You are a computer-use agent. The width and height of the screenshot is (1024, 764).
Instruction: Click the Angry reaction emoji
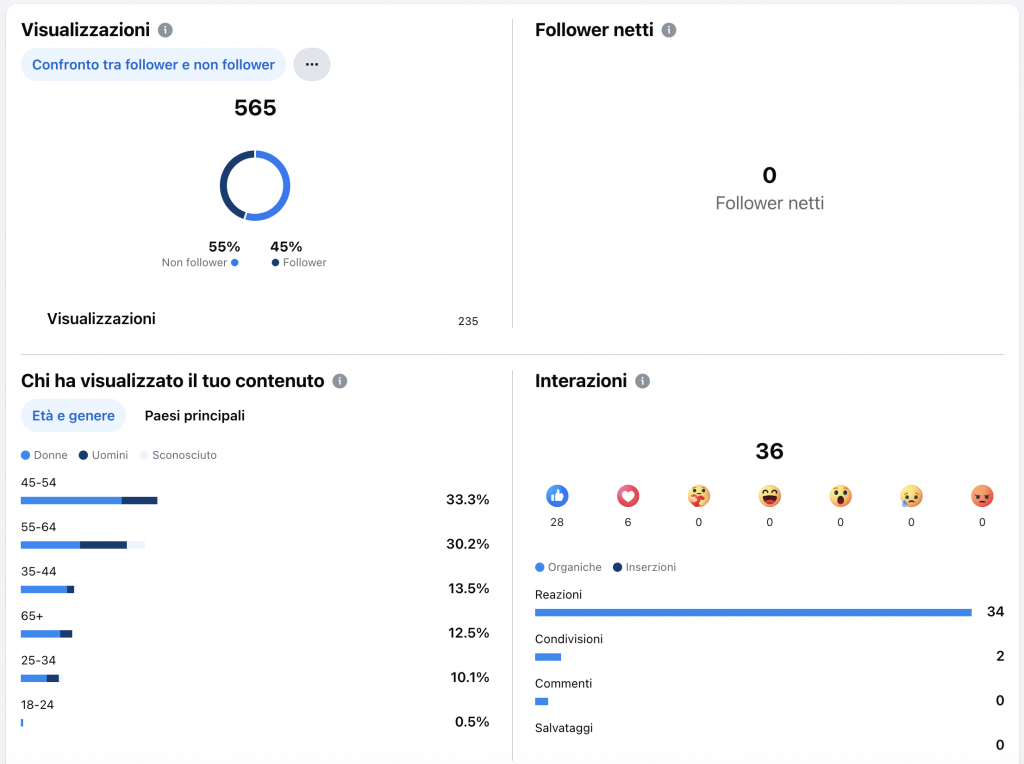982,495
